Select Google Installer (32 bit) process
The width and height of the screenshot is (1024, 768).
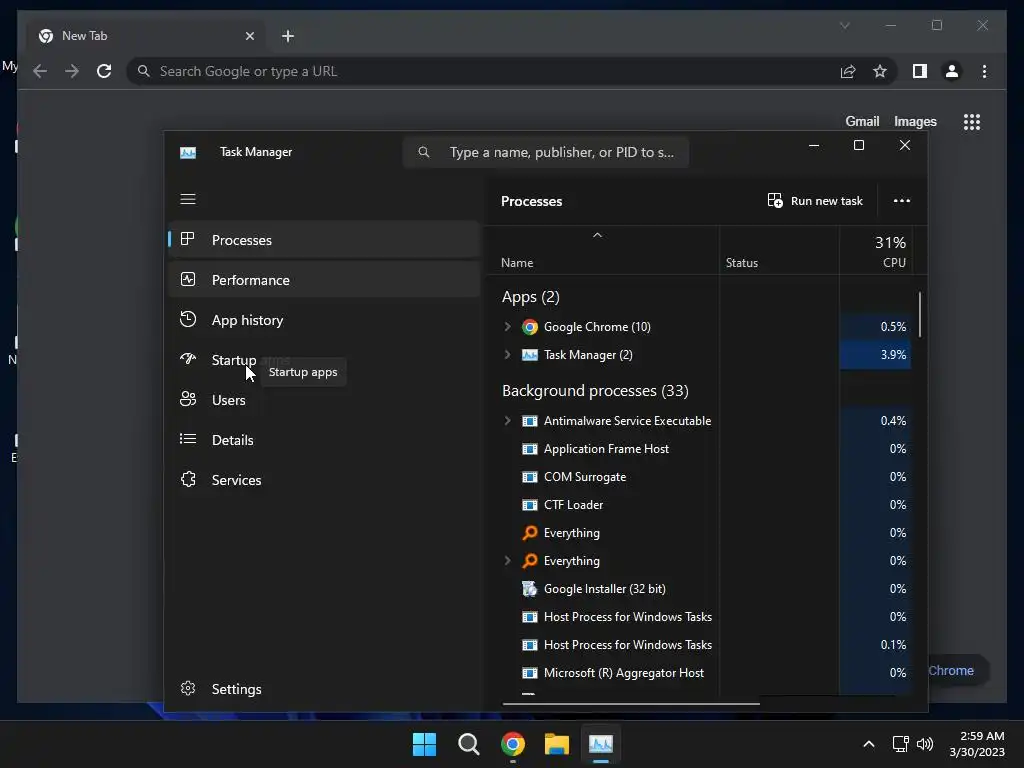click(x=605, y=588)
